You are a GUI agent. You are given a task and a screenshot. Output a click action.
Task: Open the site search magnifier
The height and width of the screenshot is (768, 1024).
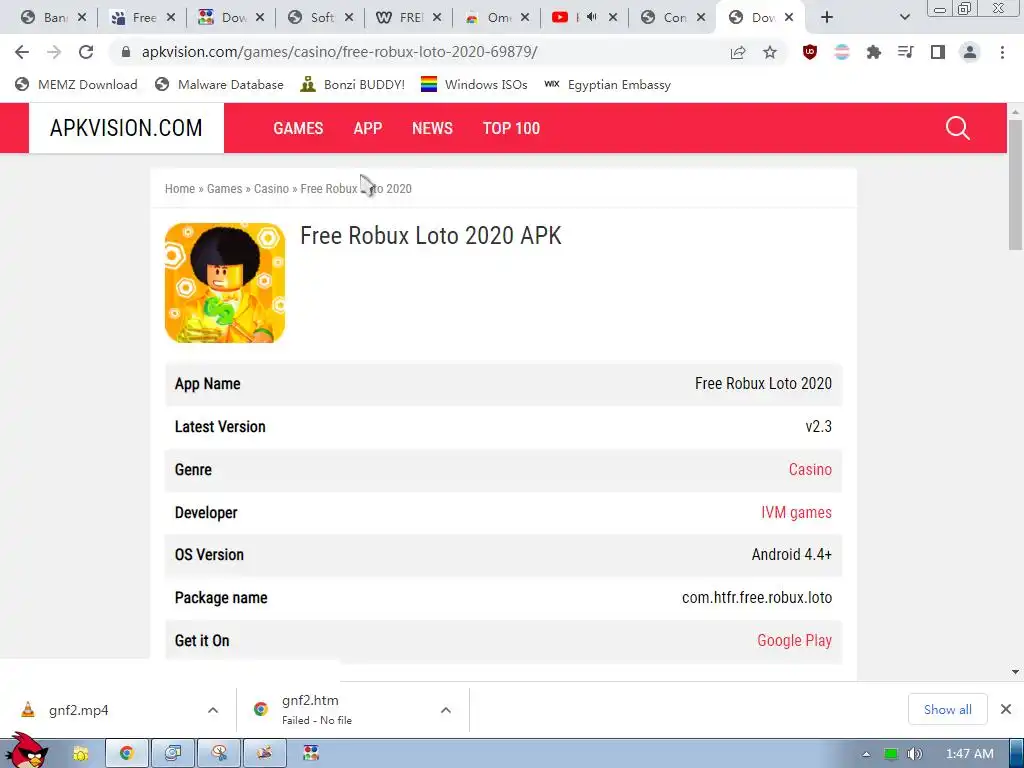(957, 128)
